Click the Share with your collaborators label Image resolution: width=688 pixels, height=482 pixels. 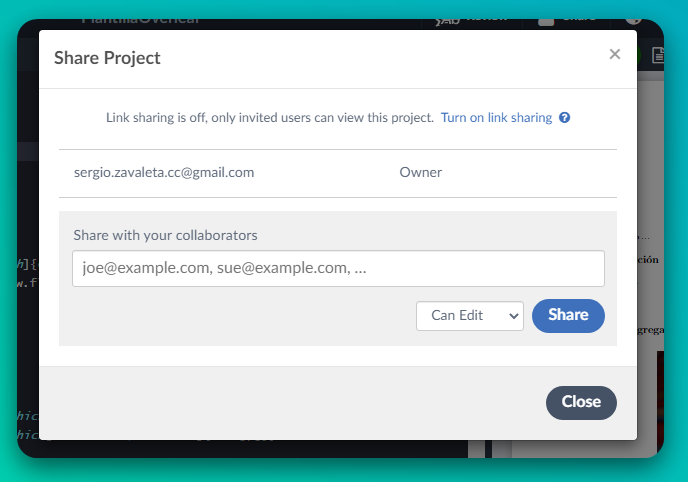165,236
